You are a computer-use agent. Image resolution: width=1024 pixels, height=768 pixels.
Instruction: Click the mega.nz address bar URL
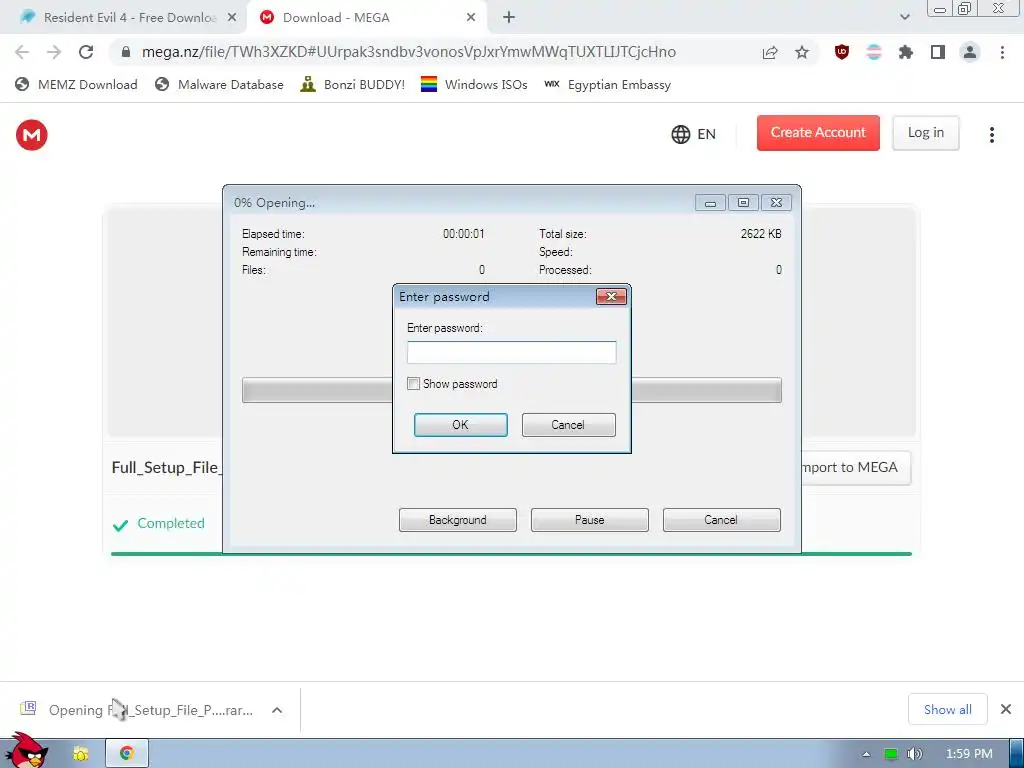coord(409,52)
